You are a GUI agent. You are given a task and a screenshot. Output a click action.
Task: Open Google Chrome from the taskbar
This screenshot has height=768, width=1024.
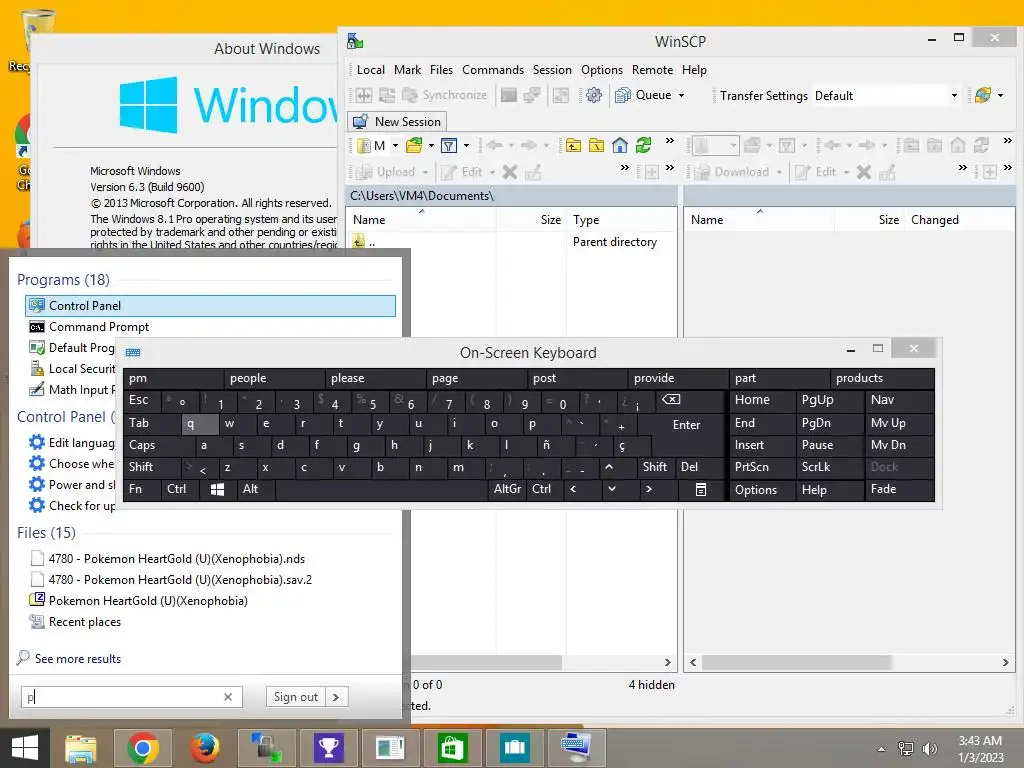[x=143, y=748]
